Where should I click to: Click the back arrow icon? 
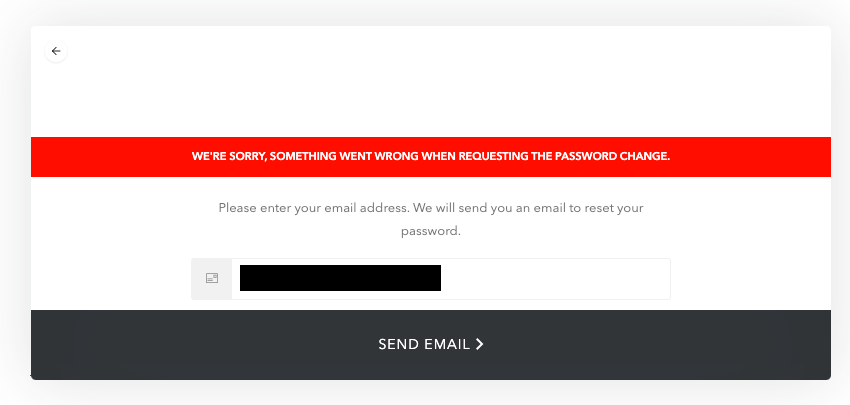[56, 51]
